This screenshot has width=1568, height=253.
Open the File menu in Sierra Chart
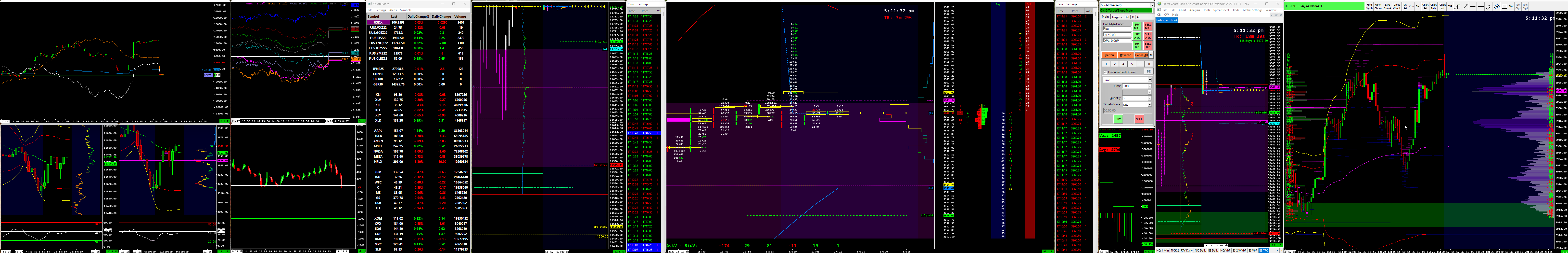pos(1165,10)
